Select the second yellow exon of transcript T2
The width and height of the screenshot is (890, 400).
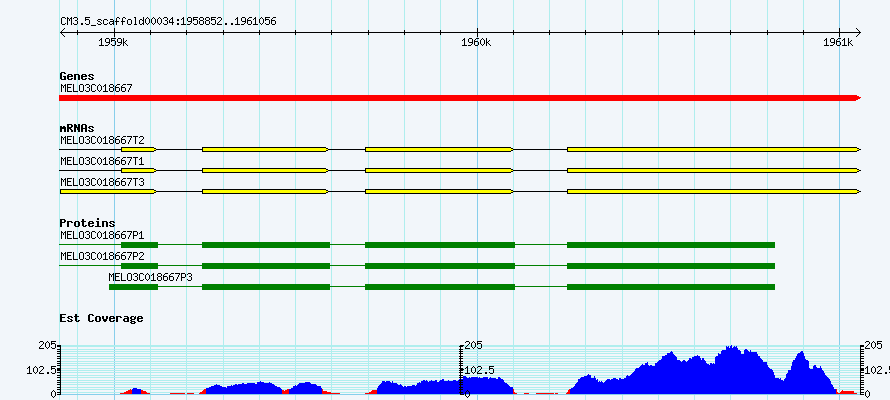[x=265, y=149]
